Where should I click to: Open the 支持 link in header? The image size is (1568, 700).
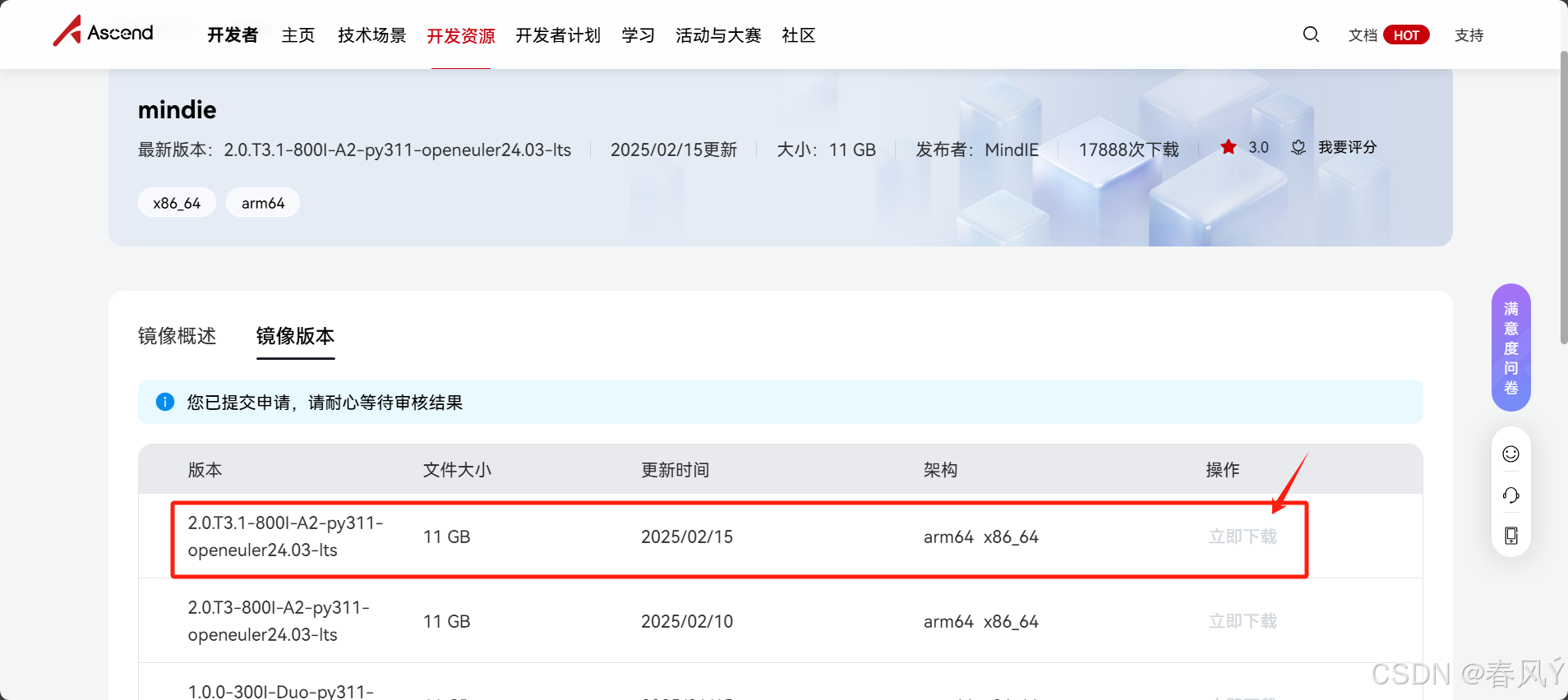tap(1469, 35)
